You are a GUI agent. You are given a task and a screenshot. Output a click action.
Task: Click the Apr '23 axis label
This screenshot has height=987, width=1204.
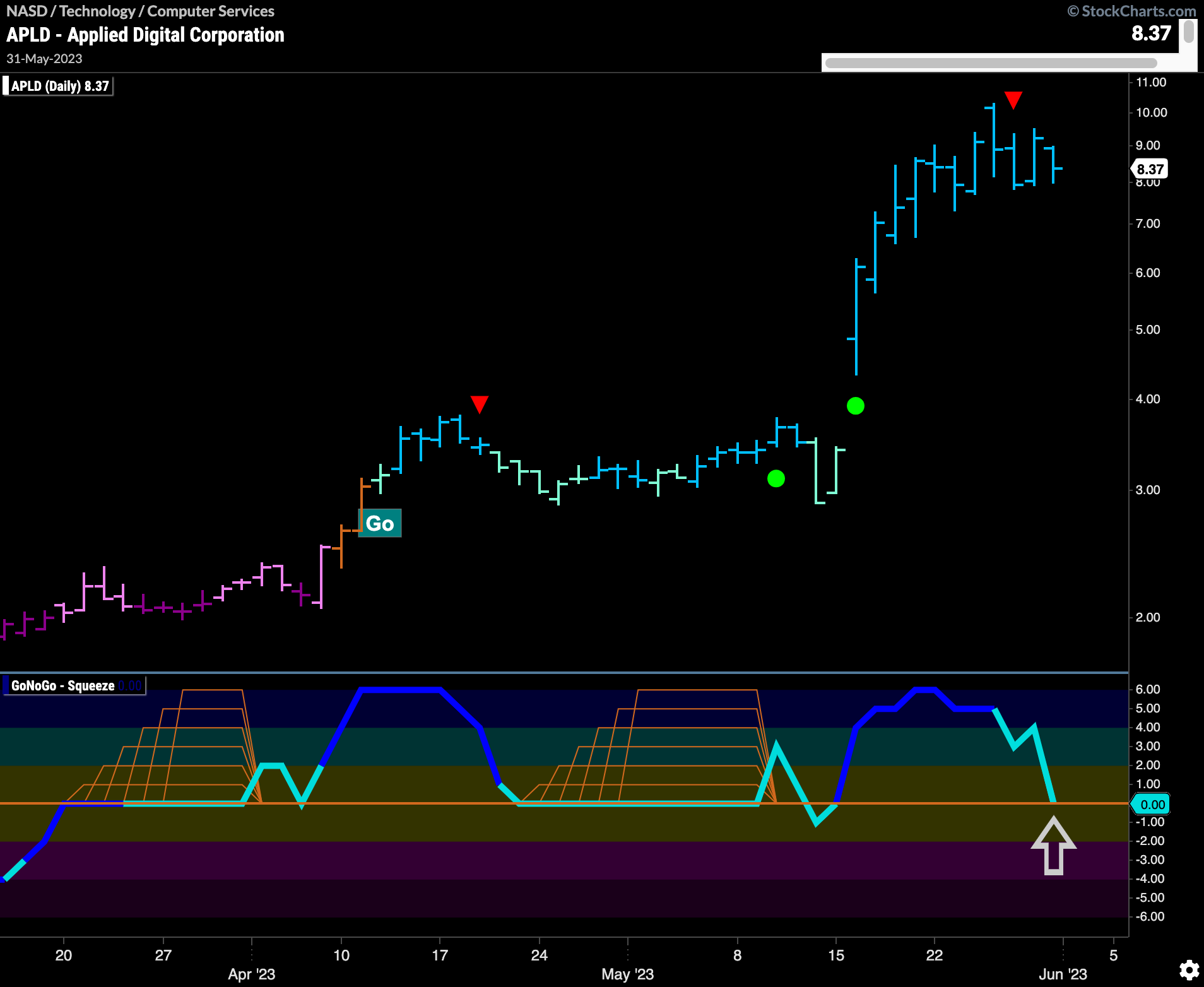[252, 974]
